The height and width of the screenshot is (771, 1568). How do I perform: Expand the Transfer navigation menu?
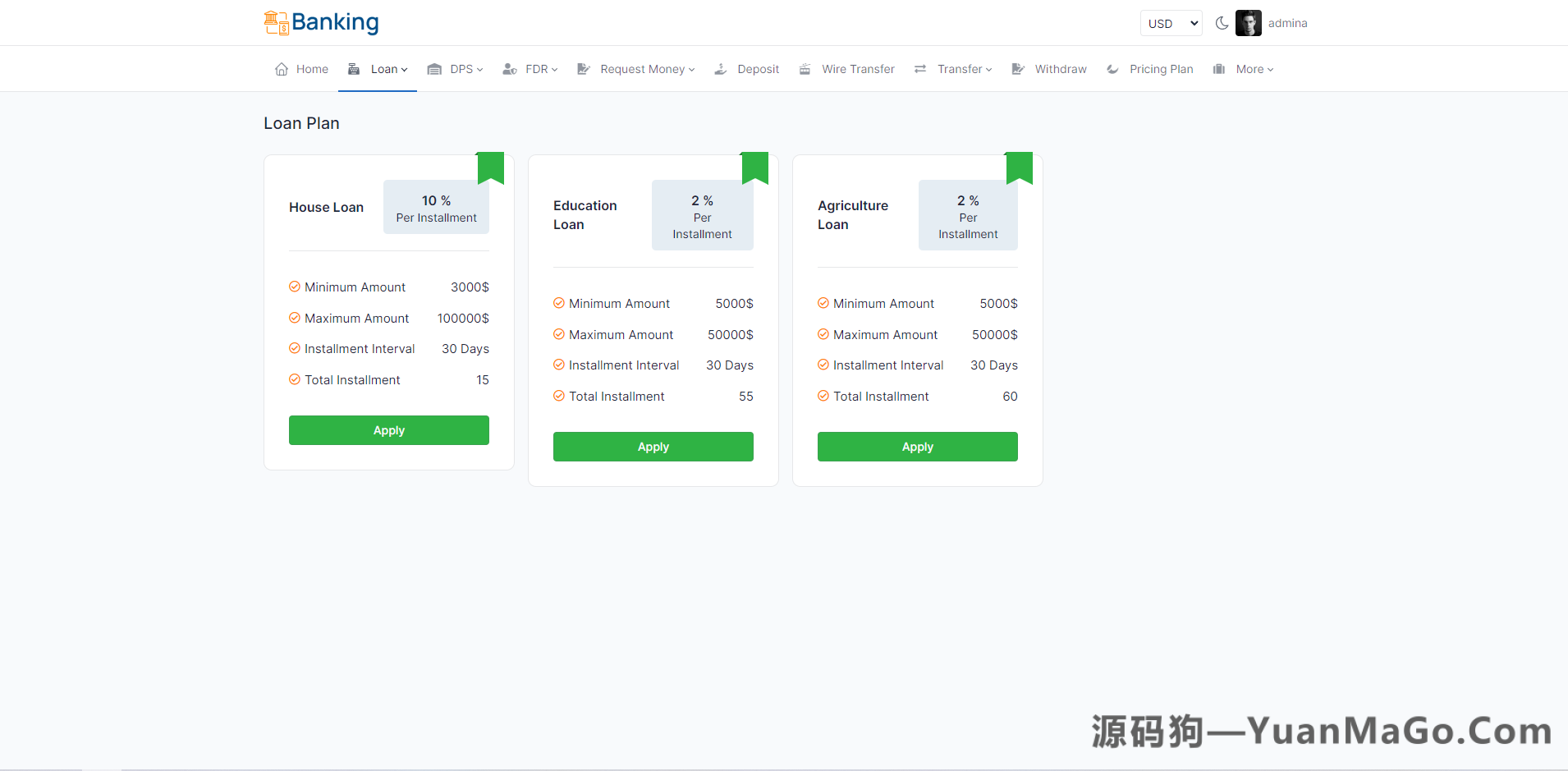(x=961, y=69)
